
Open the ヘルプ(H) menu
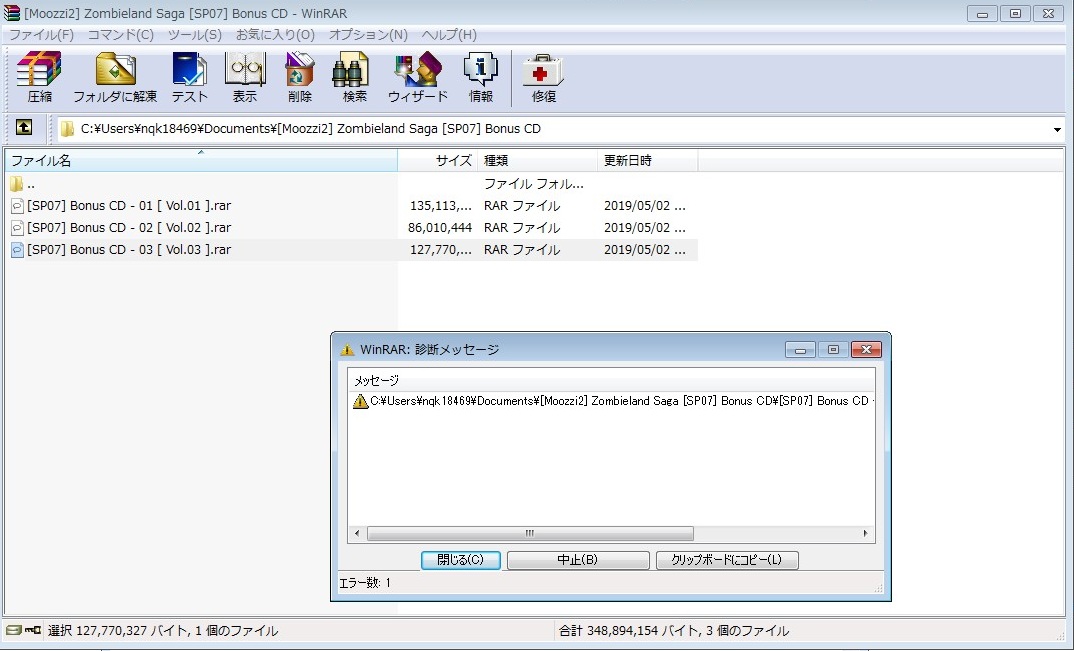click(449, 34)
